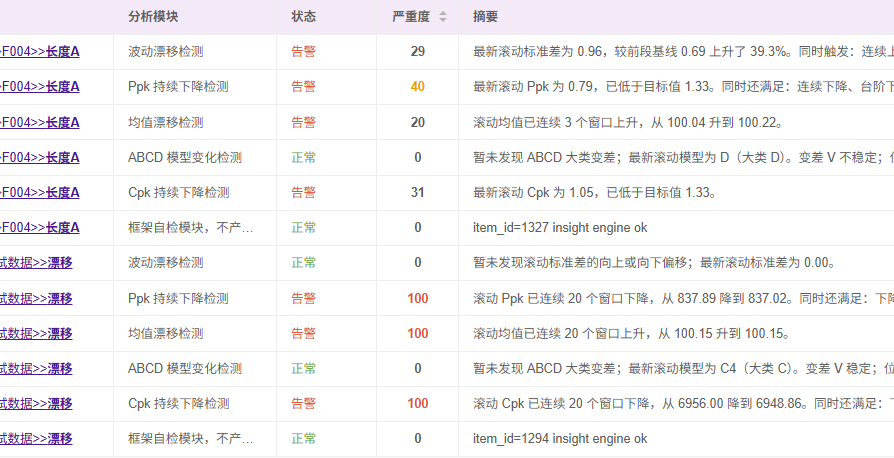Image resolution: width=894 pixels, height=458 pixels.
Task: Click the 严重度 header label
Action: [411, 17]
